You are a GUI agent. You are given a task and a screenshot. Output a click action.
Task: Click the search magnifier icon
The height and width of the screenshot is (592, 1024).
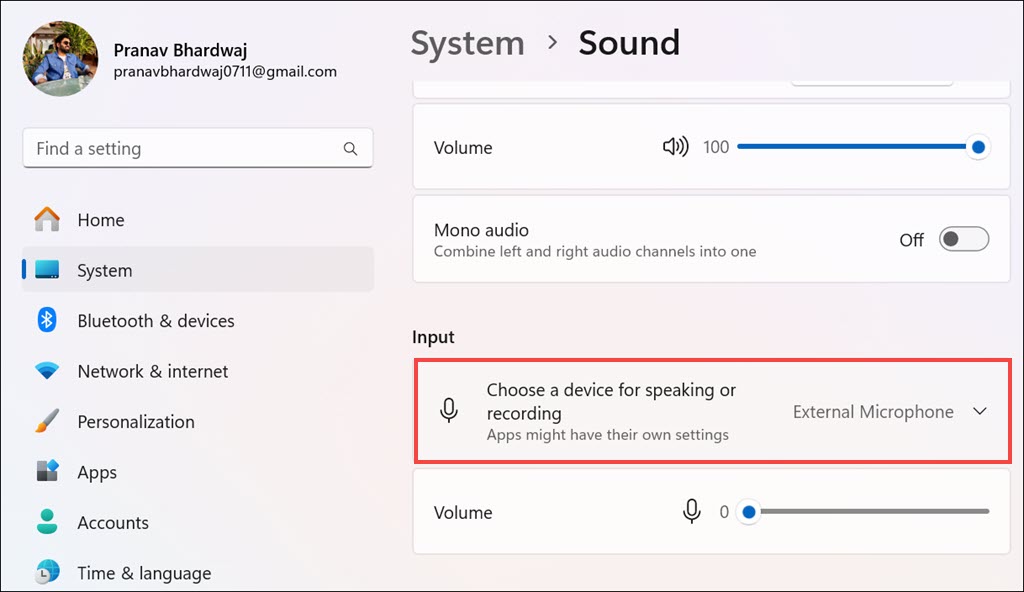pyautogui.click(x=350, y=149)
